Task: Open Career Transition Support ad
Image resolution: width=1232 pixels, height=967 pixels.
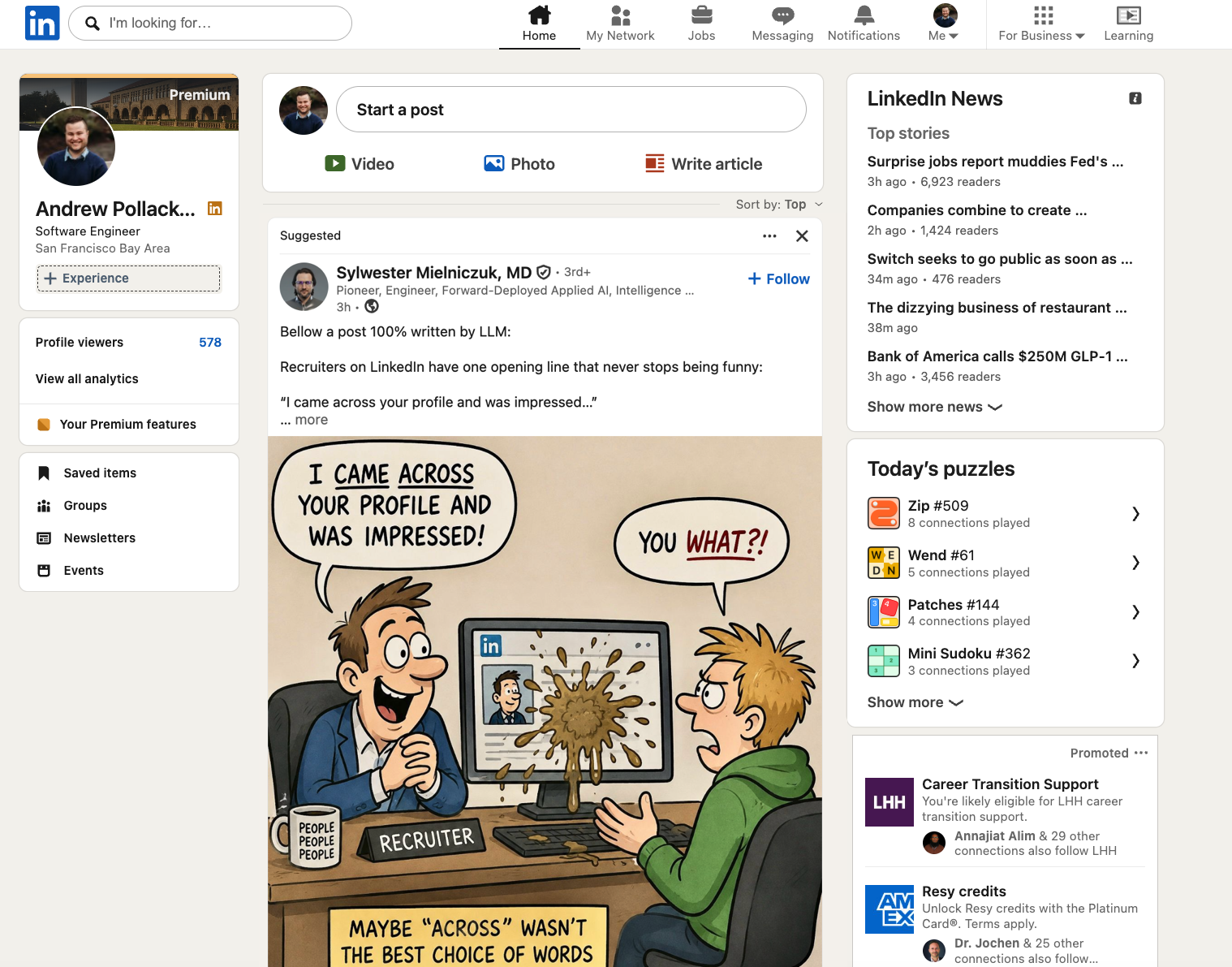Action: point(1010,784)
